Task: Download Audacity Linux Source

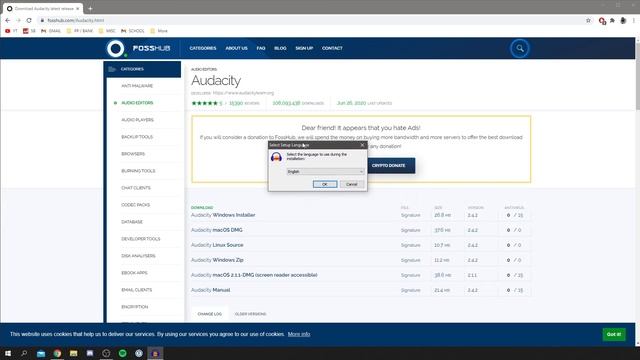Action: click(217, 245)
